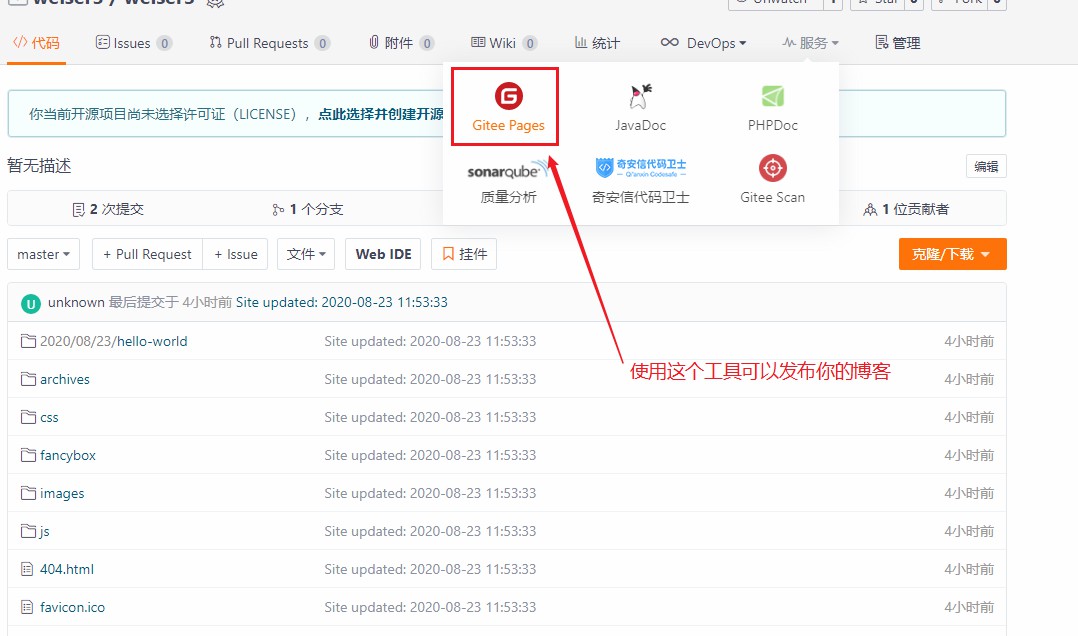Go to the Pull Requests tab
The width and height of the screenshot is (1078, 636).
(x=270, y=43)
